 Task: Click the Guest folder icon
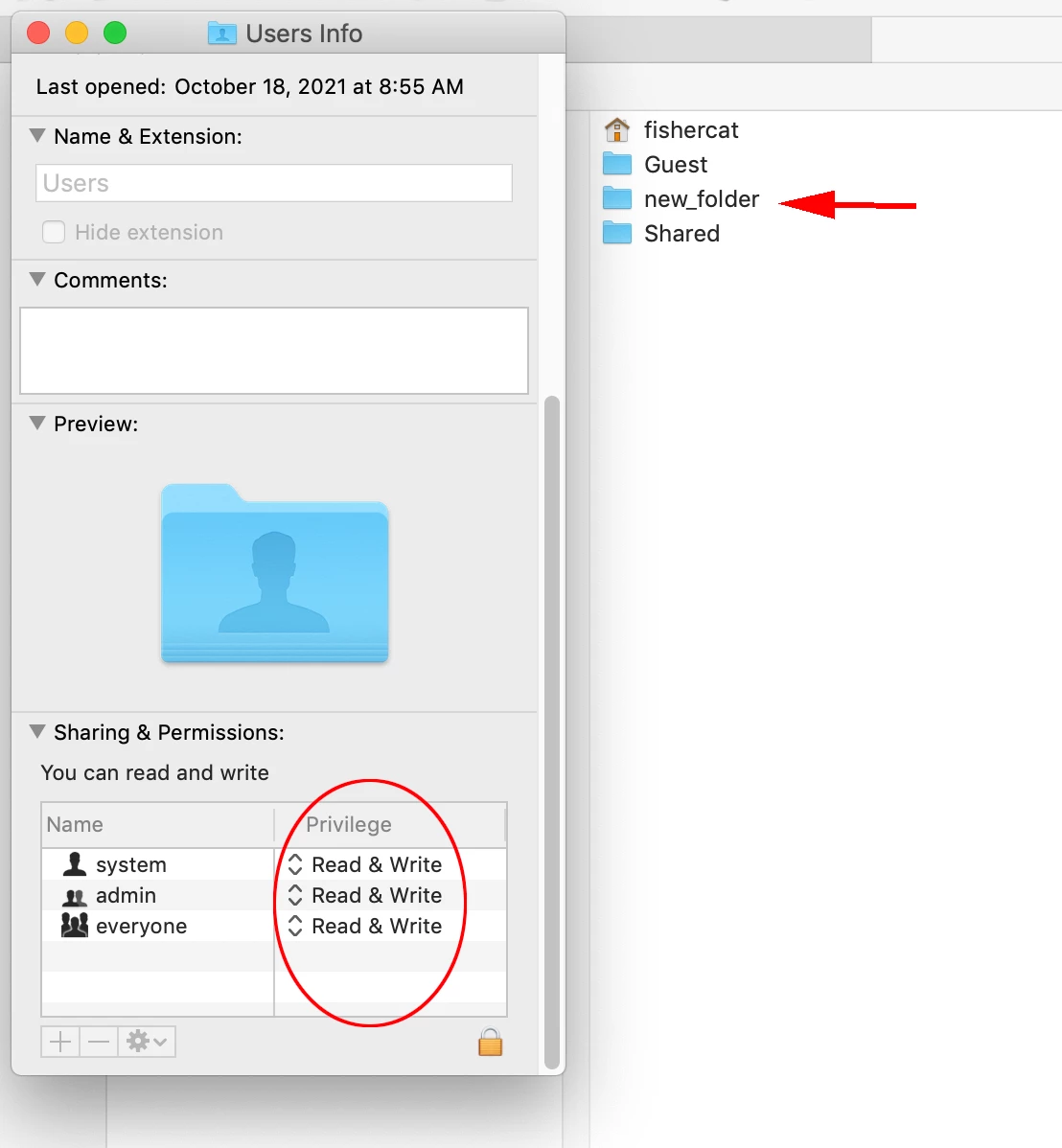616,164
